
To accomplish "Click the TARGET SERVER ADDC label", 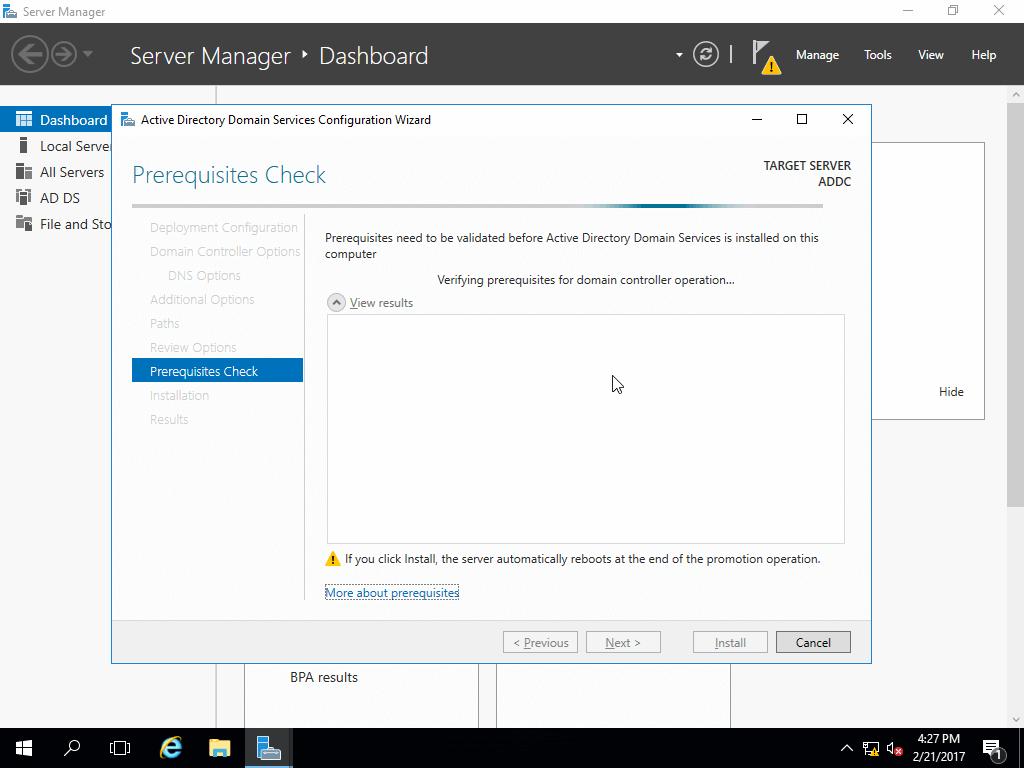I will click(807, 173).
